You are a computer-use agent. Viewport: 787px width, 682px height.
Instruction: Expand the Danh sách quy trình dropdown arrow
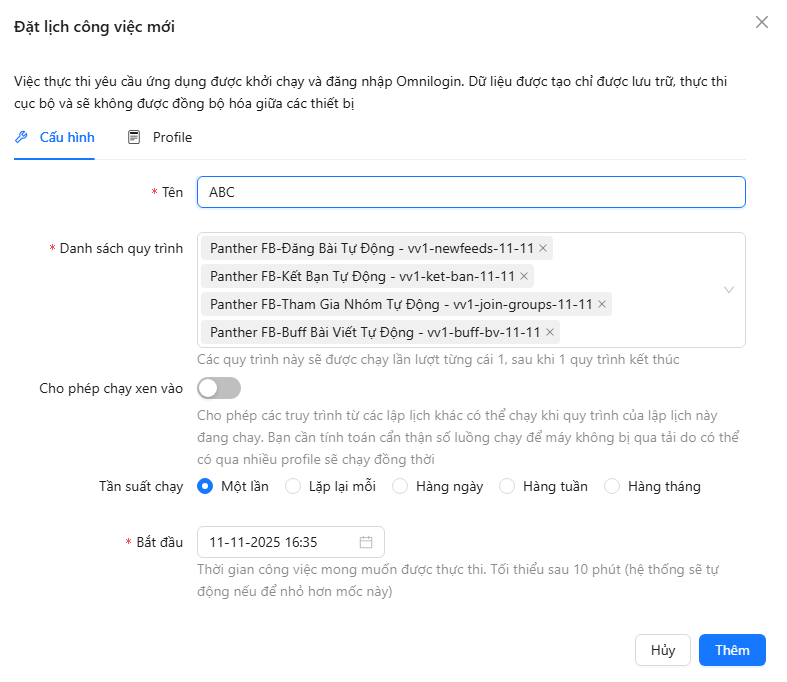coord(729,290)
